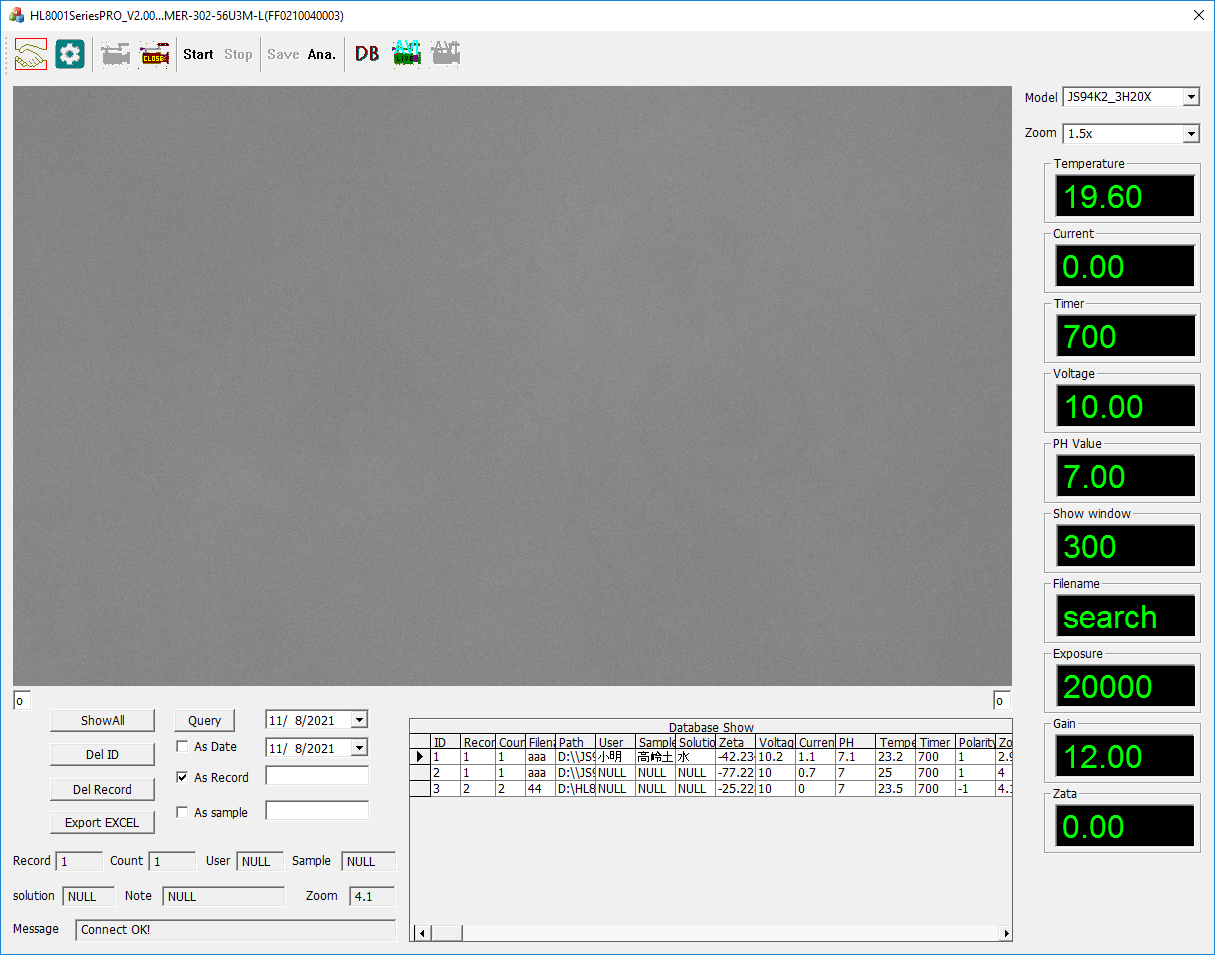Click the AVI live video icon
This screenshot has height=955, width=1215.
click(406, 54)
